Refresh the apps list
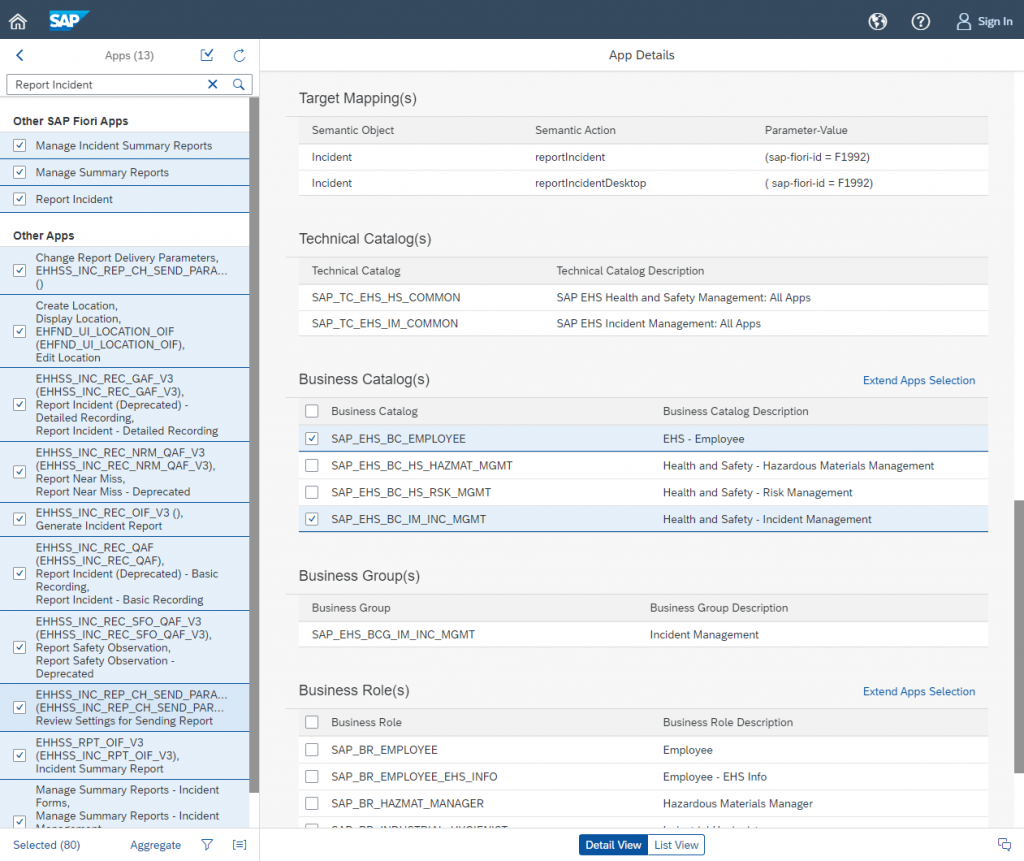 240,56
